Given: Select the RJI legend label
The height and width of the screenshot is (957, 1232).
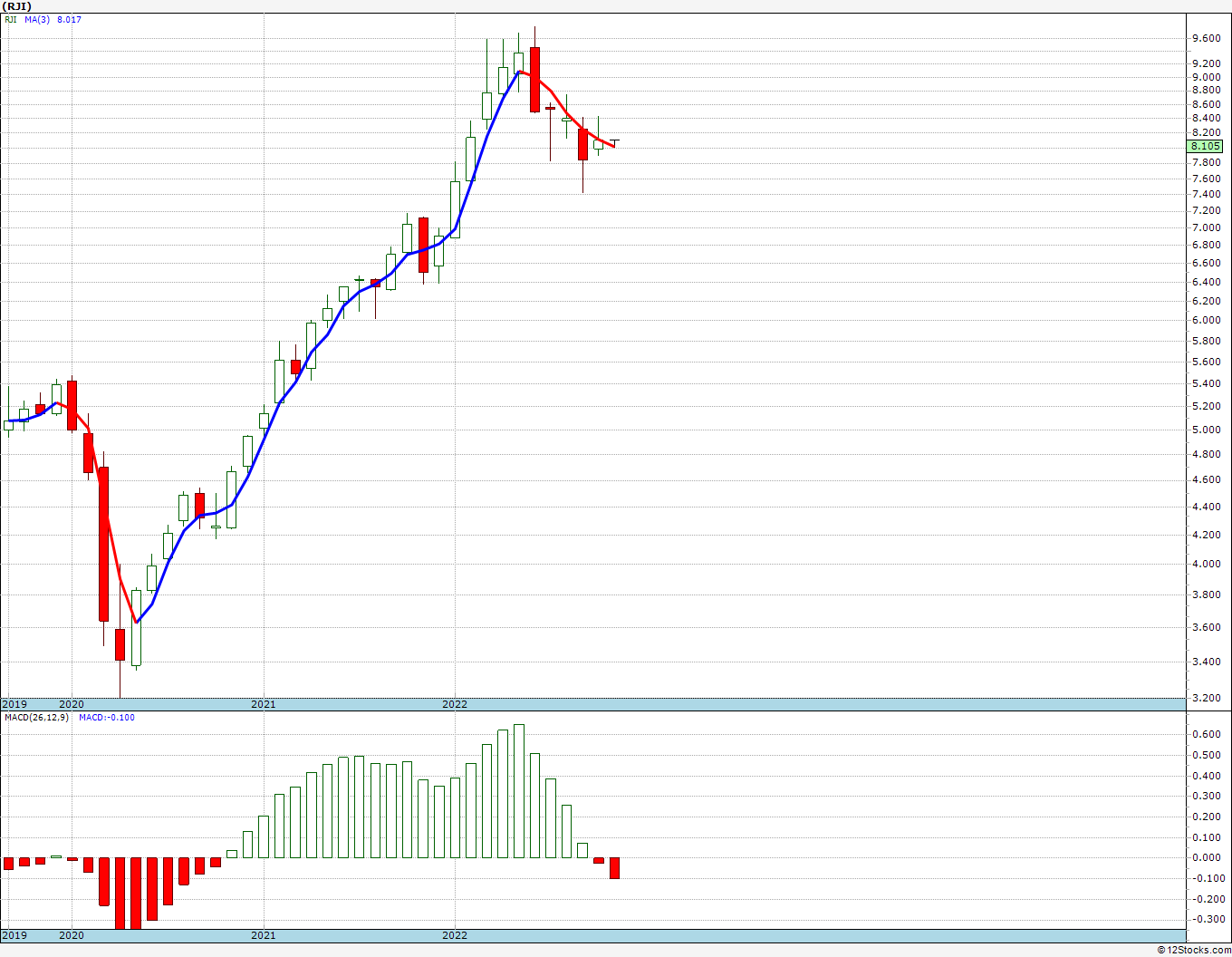Looking at the screenshot, I should click(x=10, y=19).
